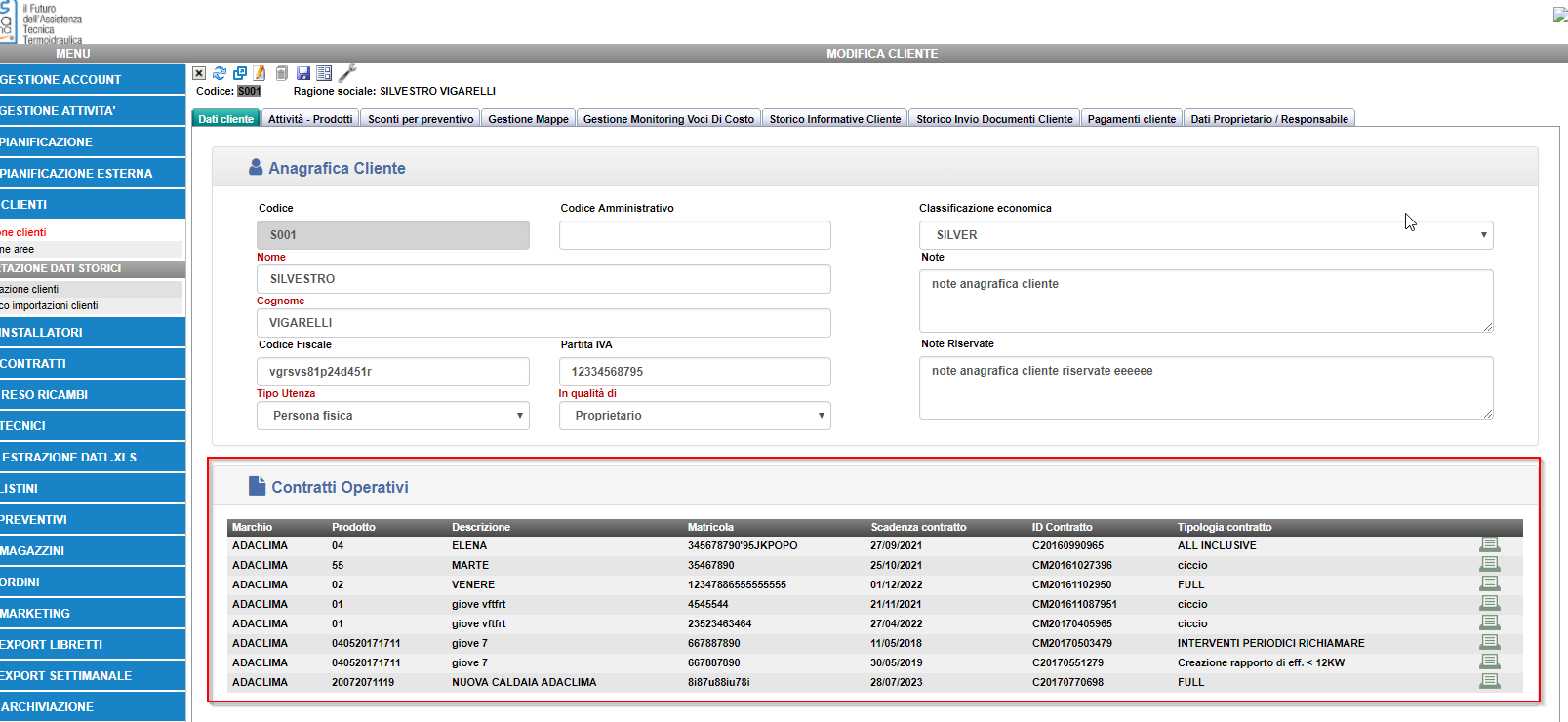
Task: Click into the Note text area
Action: coord(1206,301)
